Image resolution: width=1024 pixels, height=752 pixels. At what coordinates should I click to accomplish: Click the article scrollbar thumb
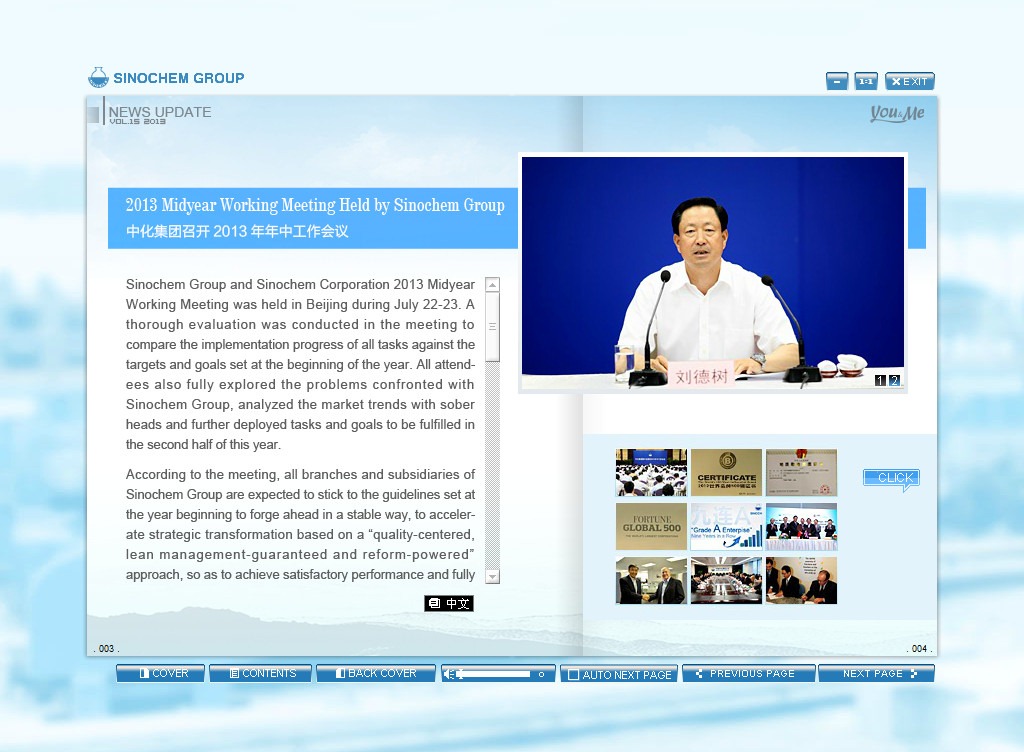tap(492, 326)
